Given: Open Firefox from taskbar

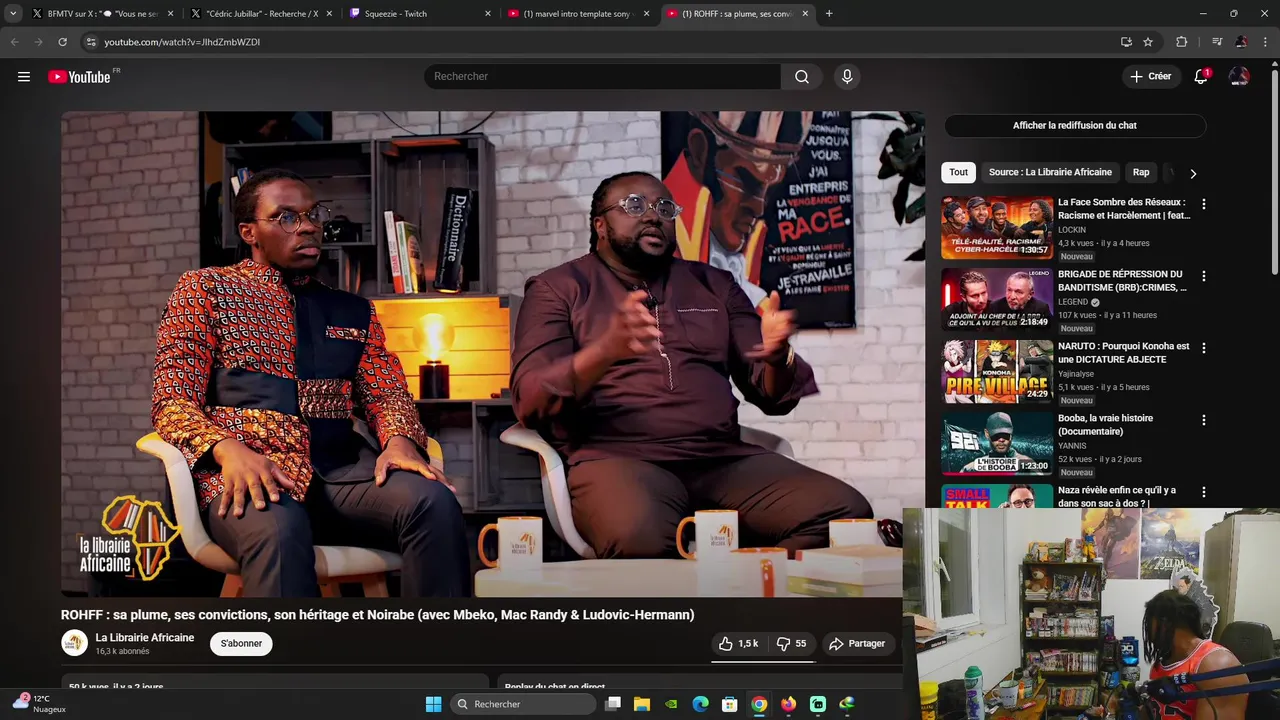Looking at the screenshot, I should pyautogui.click(x=789, y=704).
